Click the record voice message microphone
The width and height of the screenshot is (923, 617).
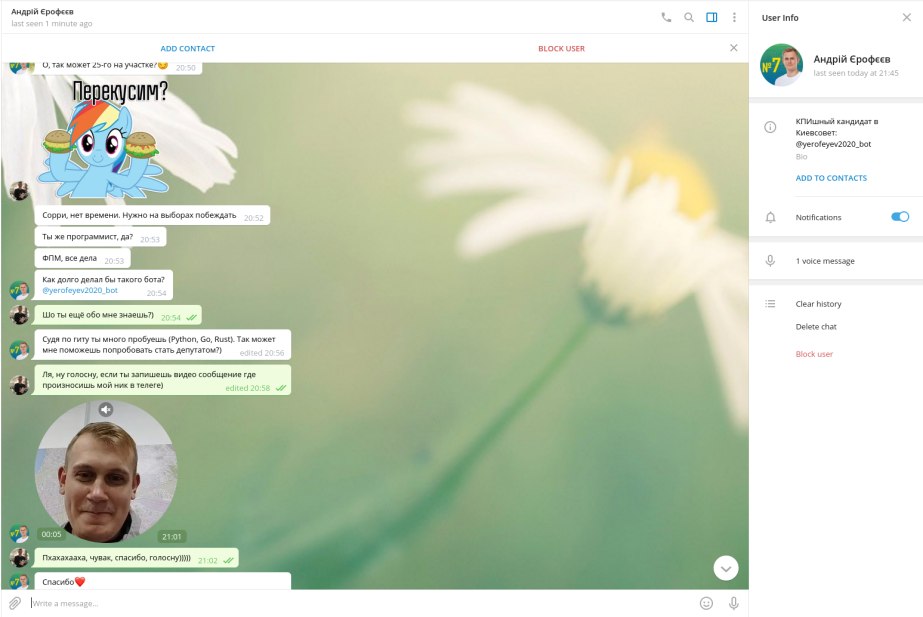coord(733,603)
